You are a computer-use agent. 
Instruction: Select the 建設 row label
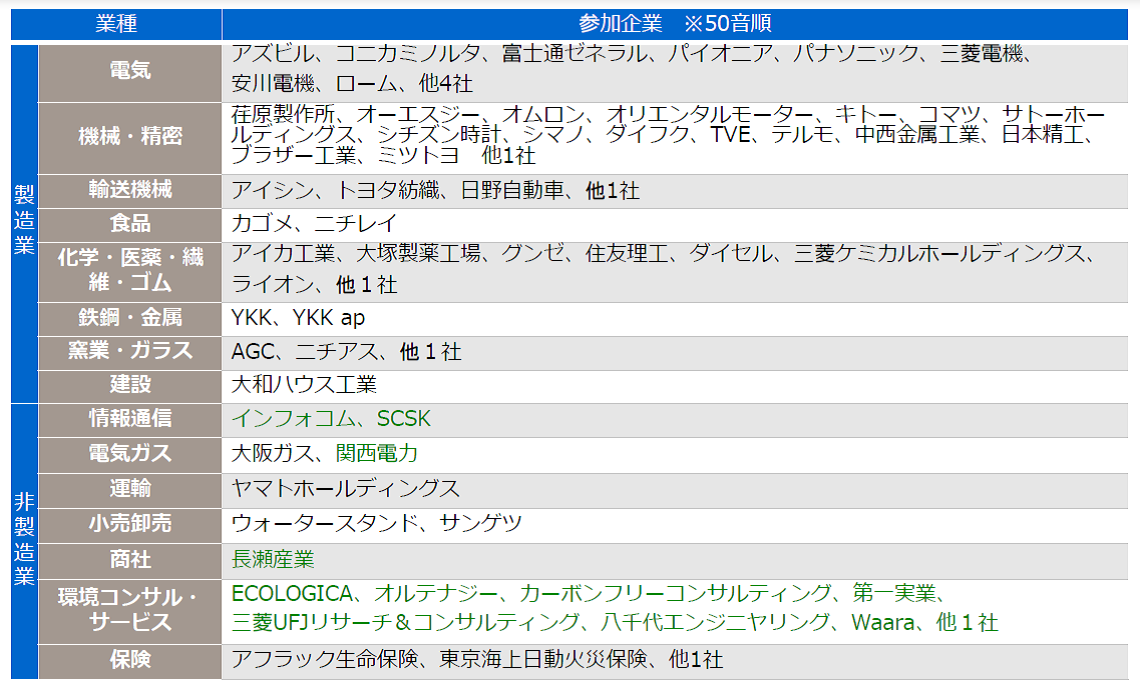coord(130,385)
